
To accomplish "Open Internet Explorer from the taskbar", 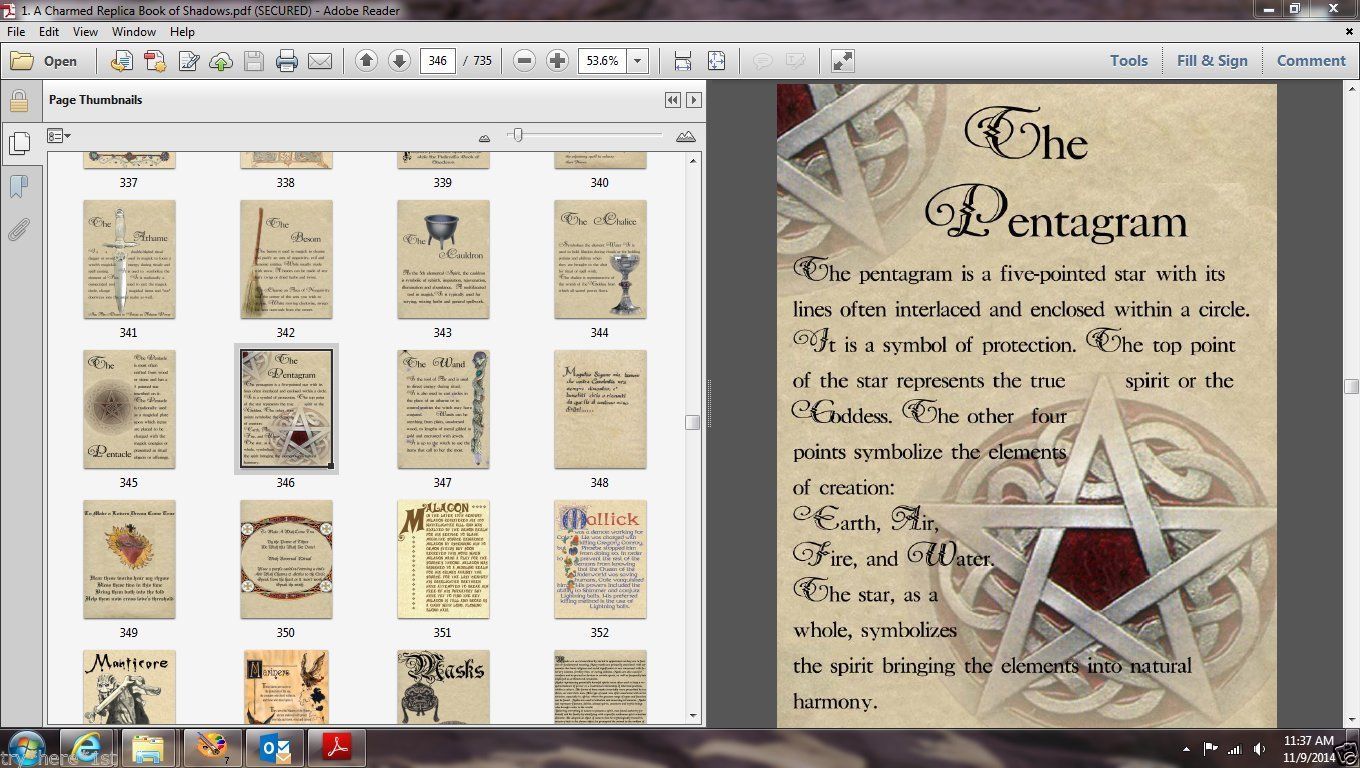I will point(88,748).
